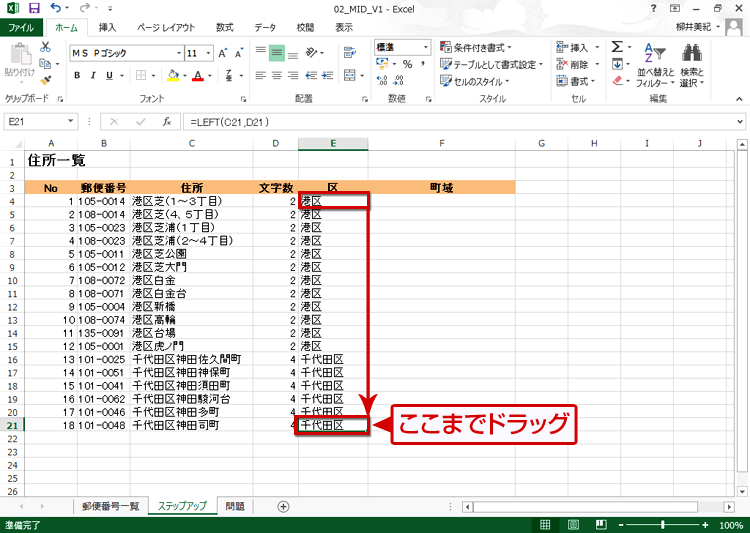
Task: Click the Clear eraser icon
Action: (x=618, y=80)
